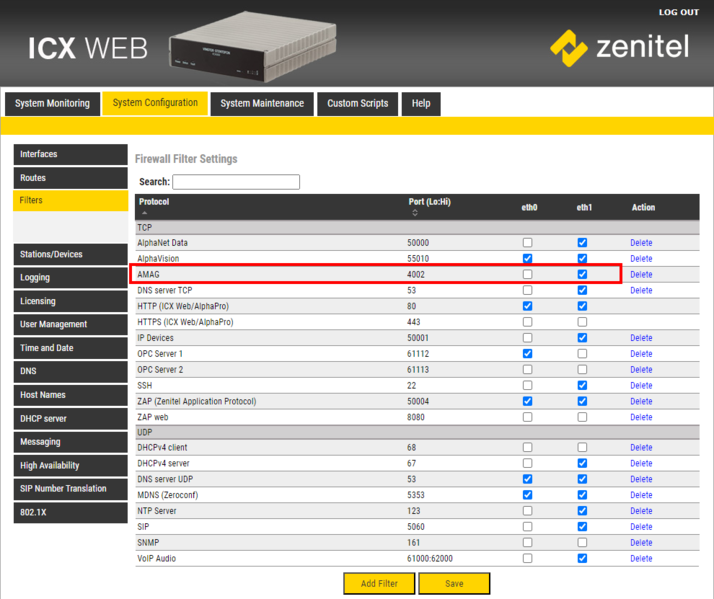
Task: Open 802.1X settings
Action: 71,512
